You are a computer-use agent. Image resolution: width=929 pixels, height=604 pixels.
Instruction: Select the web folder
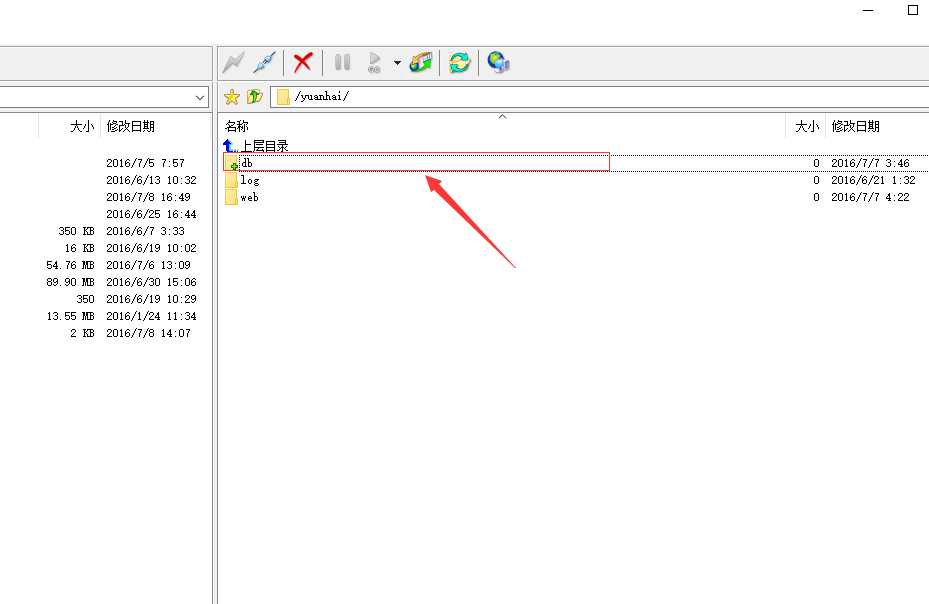tap(249, 197)
